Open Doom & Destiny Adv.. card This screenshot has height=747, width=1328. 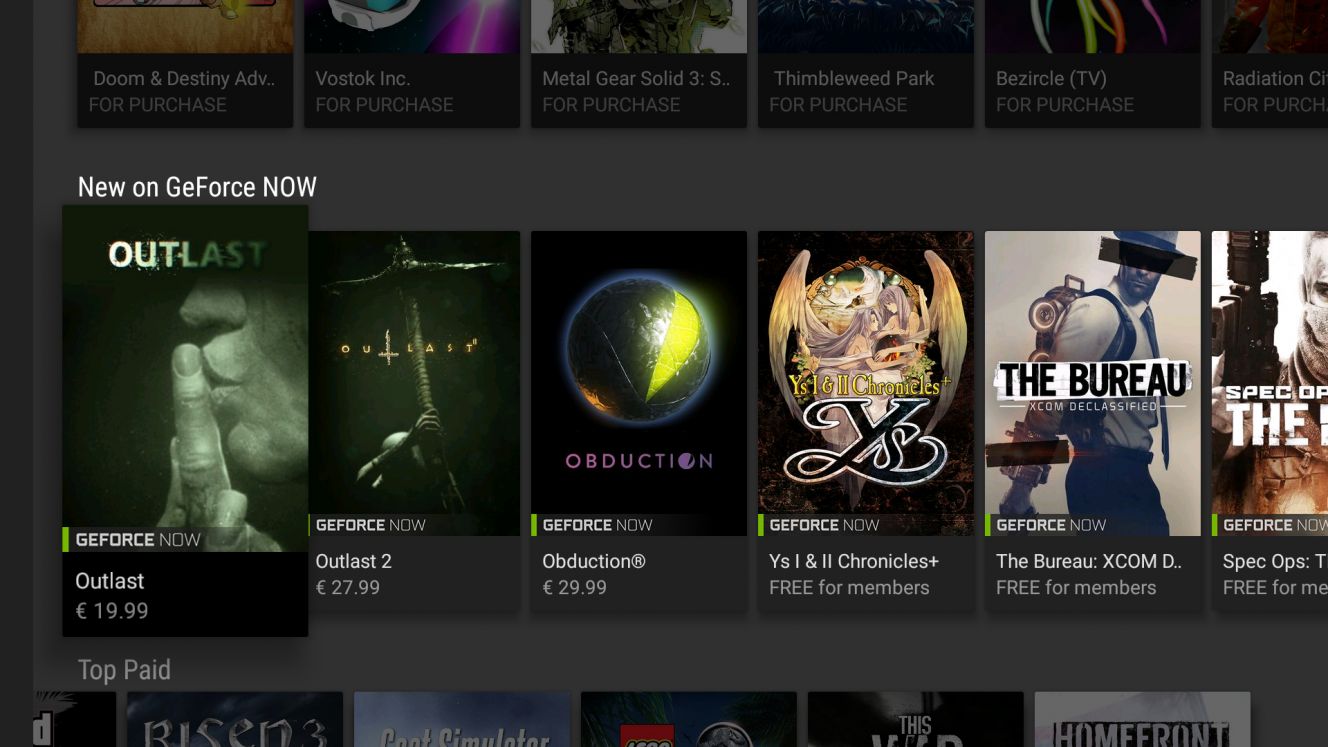pos(185,63)
